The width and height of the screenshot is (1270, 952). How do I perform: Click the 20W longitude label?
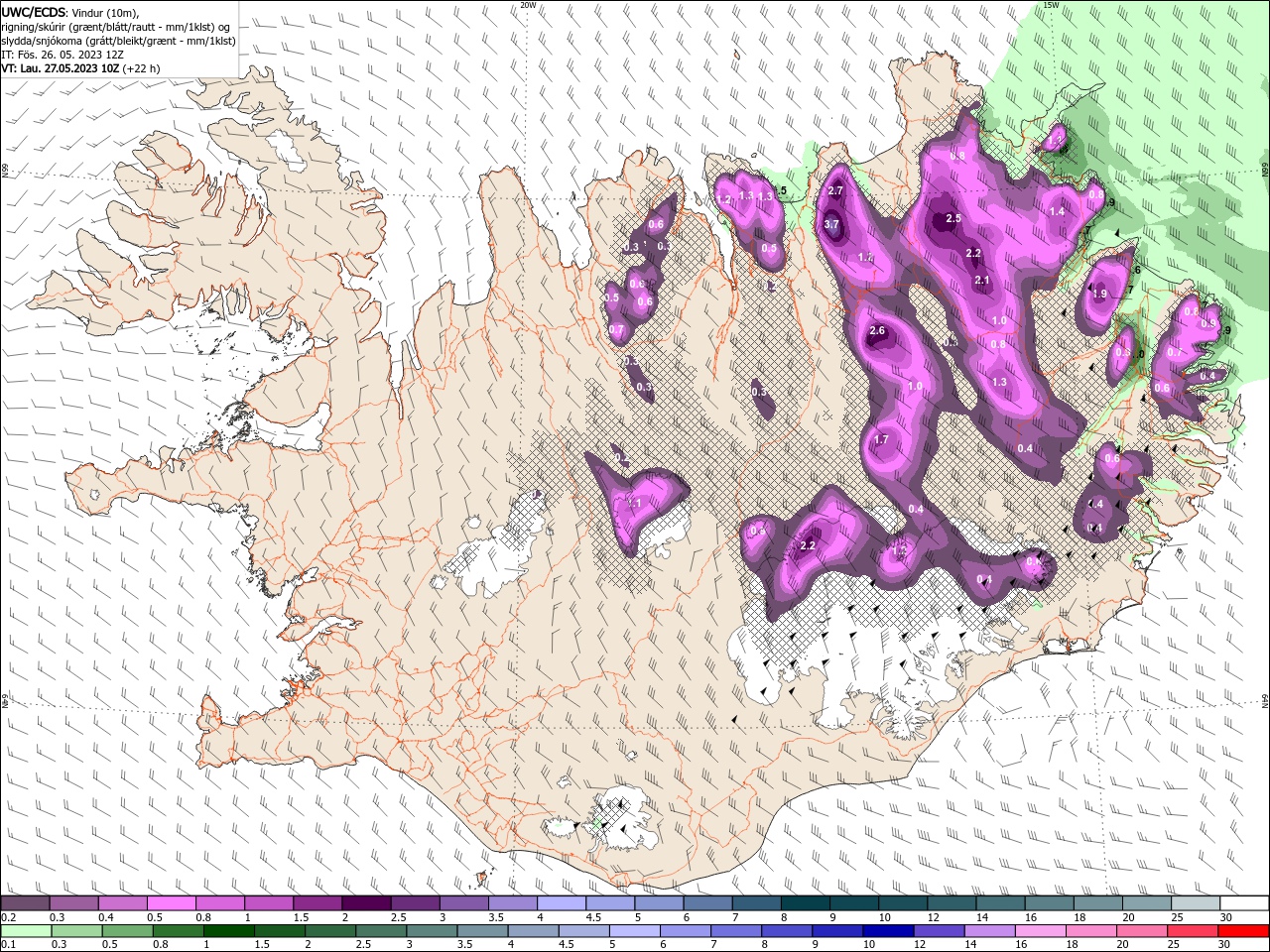(x=528, y=5)
